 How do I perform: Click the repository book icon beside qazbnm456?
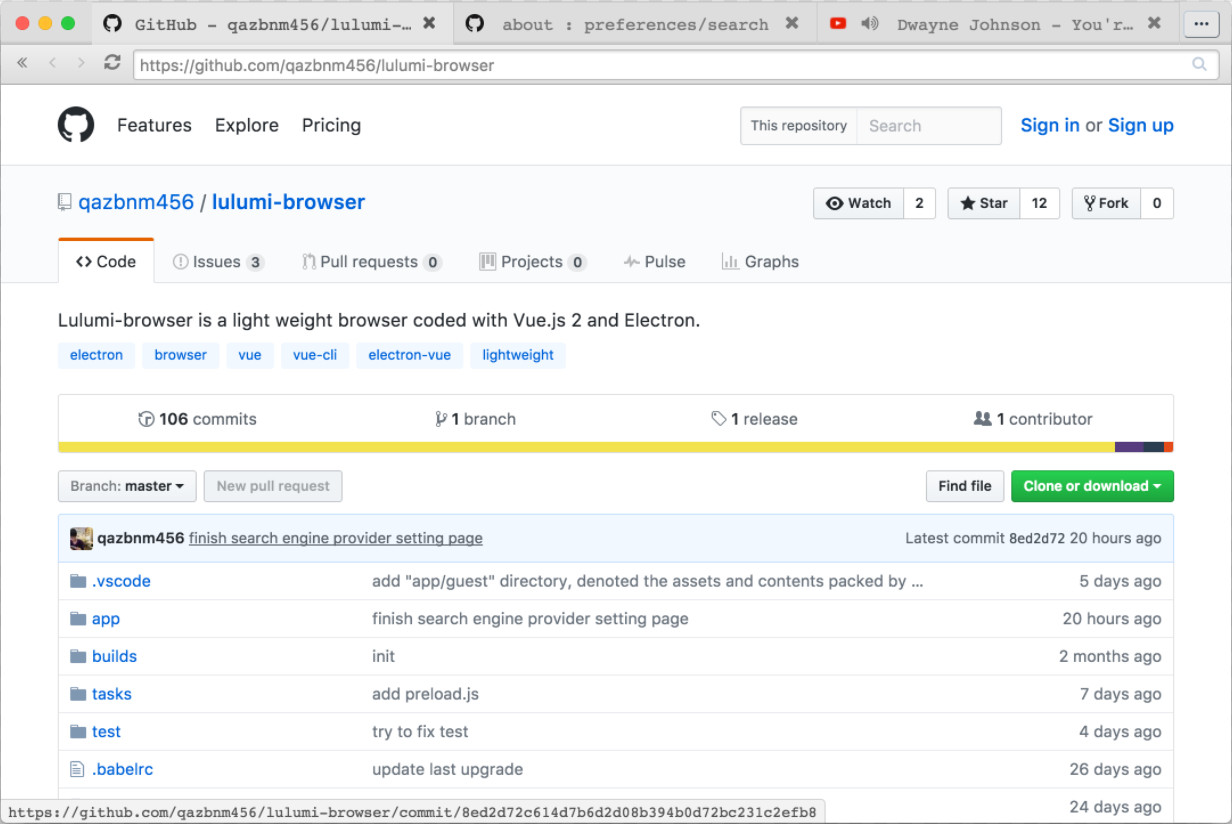click(65, 202)
